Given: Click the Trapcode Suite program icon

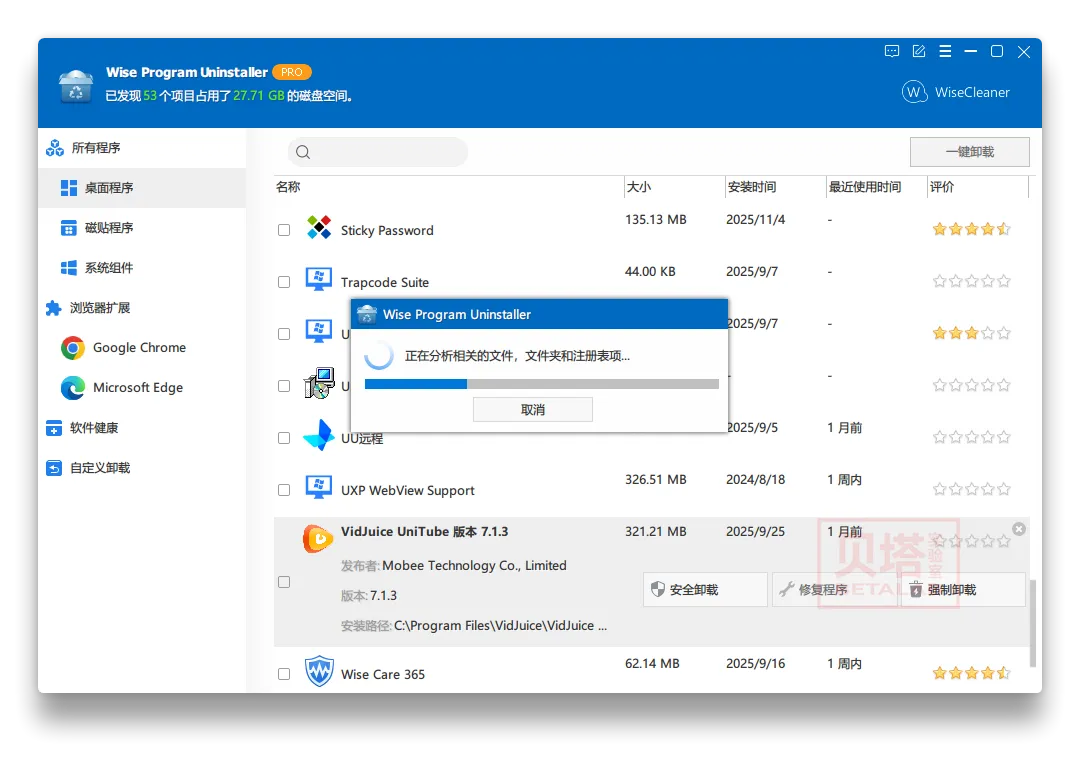Looking at the screenshot, I should [x=319, y=279].
